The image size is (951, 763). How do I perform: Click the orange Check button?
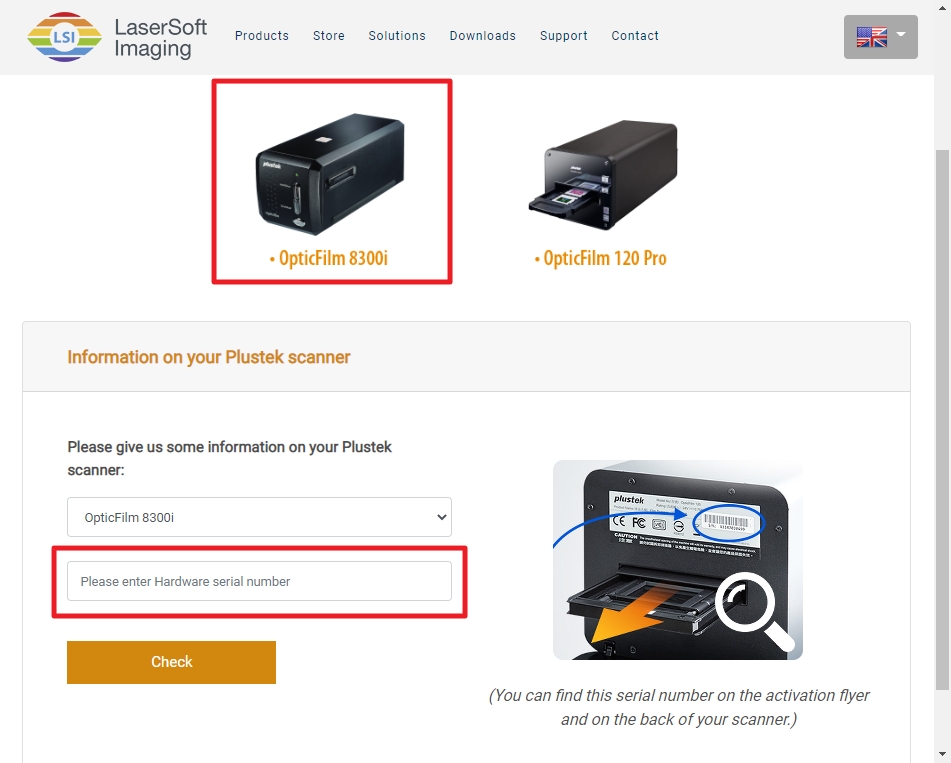(171, 662)
